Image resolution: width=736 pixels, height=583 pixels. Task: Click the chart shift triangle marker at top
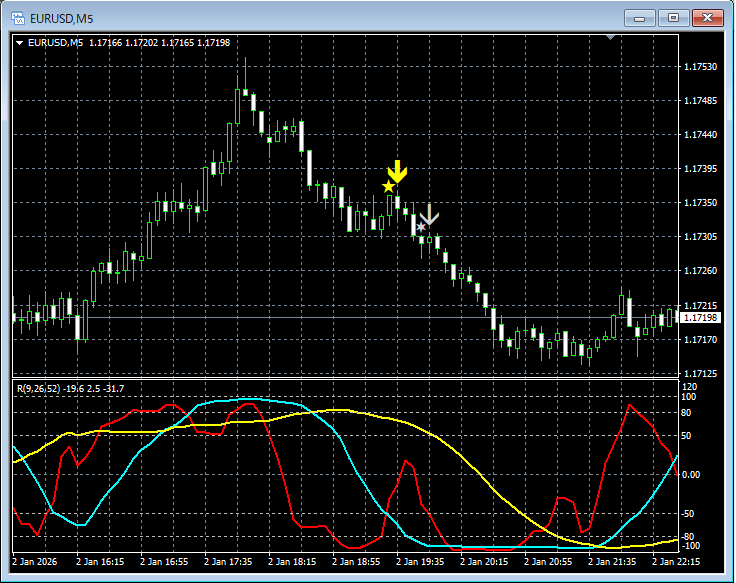pos(610,37)
